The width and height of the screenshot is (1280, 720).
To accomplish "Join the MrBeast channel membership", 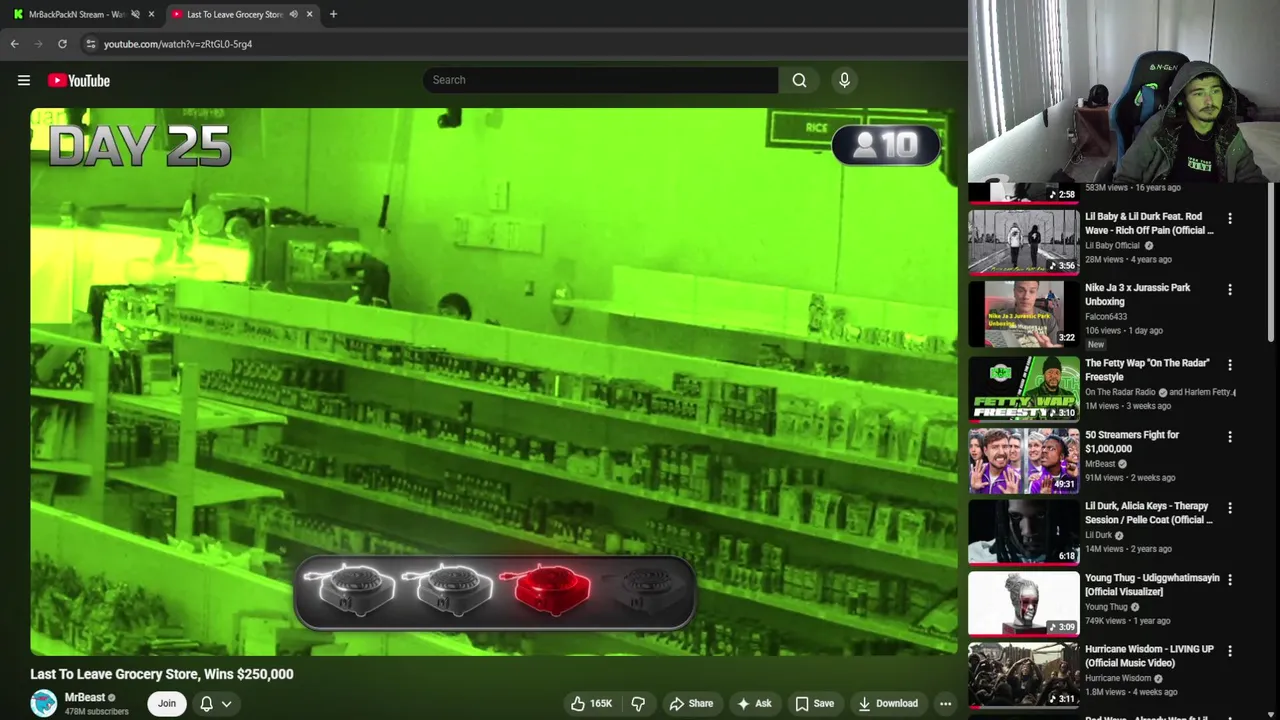I will [167, 703].
